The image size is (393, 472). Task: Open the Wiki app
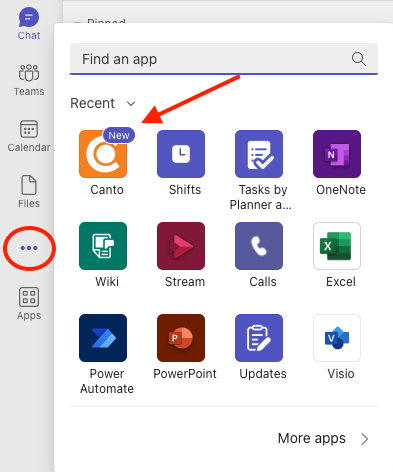click(x=103, y=246)
